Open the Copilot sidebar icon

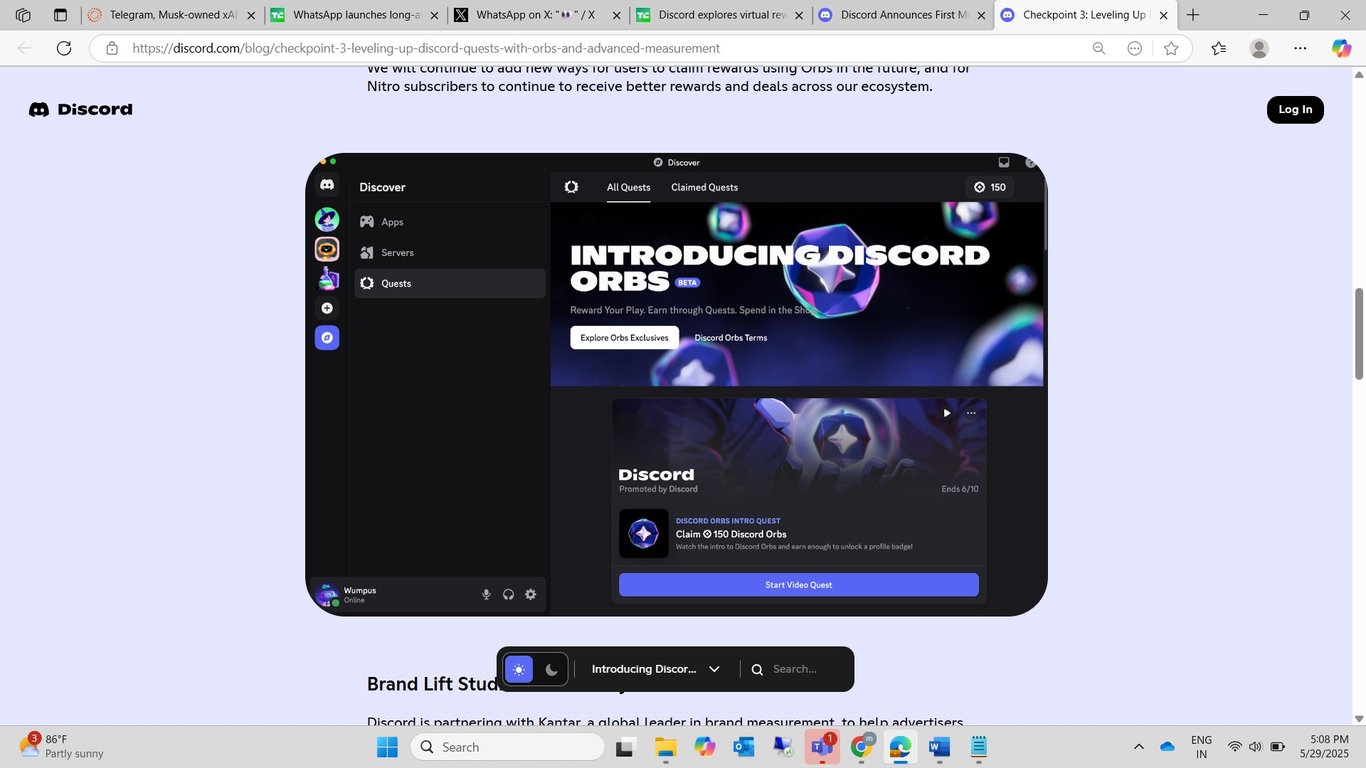(x=1341, y=48)
